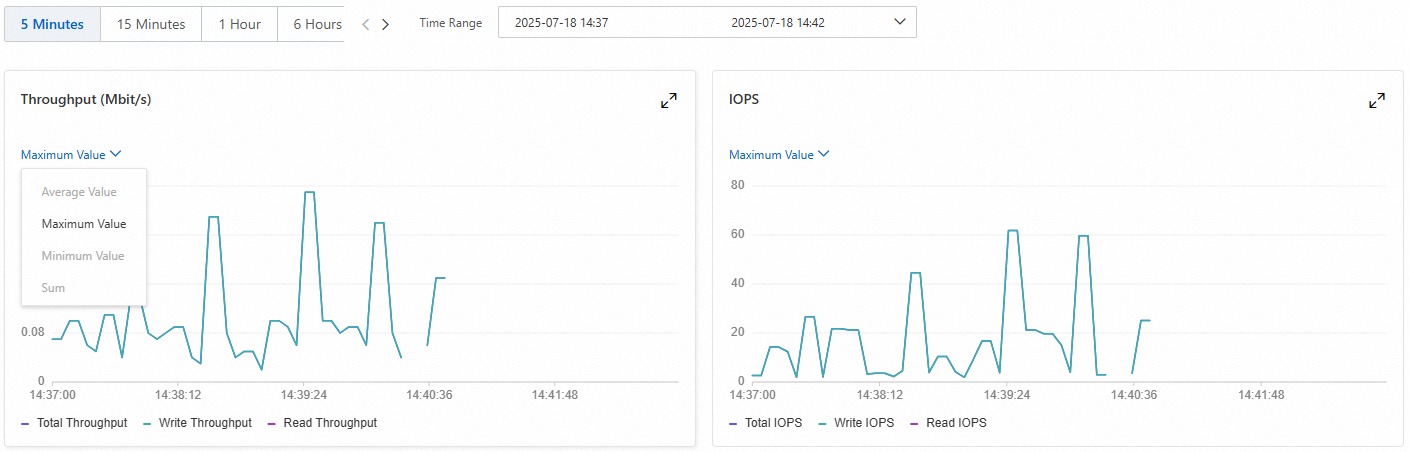Switch to the 1 Hour range
Viewport: 1409px width, 452px height.
240,24
